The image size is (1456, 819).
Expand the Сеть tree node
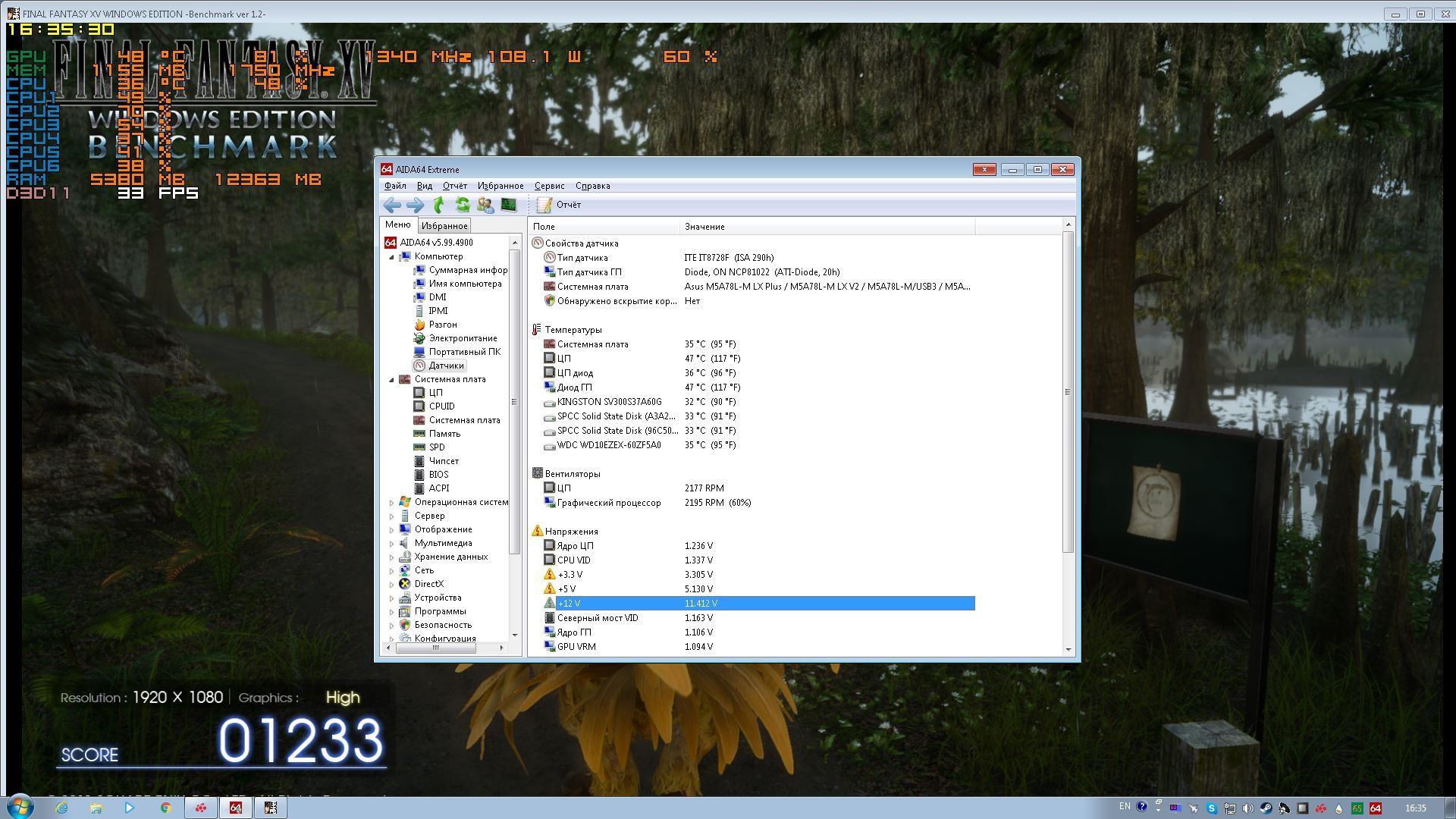[x=392, y=571]
